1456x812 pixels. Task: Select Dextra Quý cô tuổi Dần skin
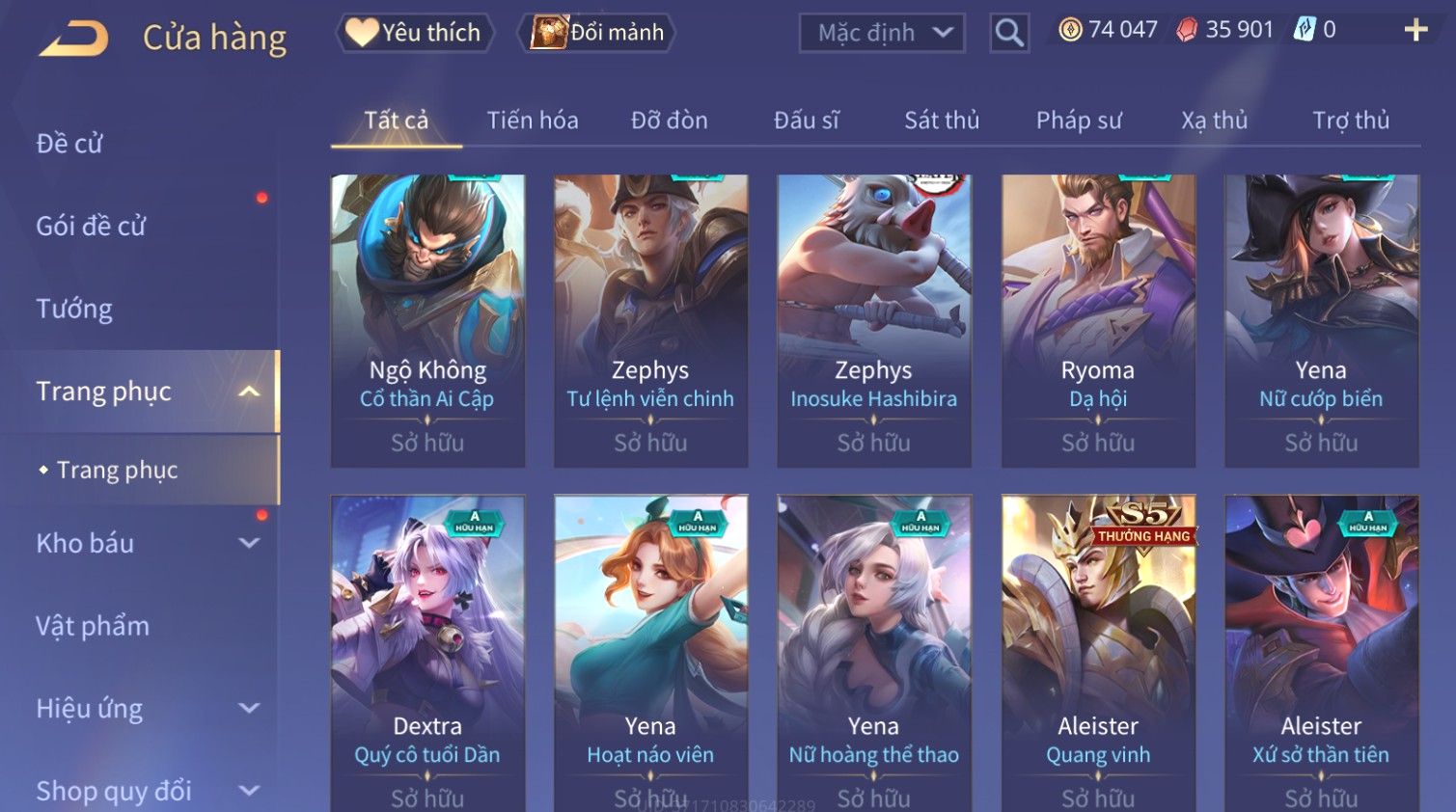click(x=427, y=654)
